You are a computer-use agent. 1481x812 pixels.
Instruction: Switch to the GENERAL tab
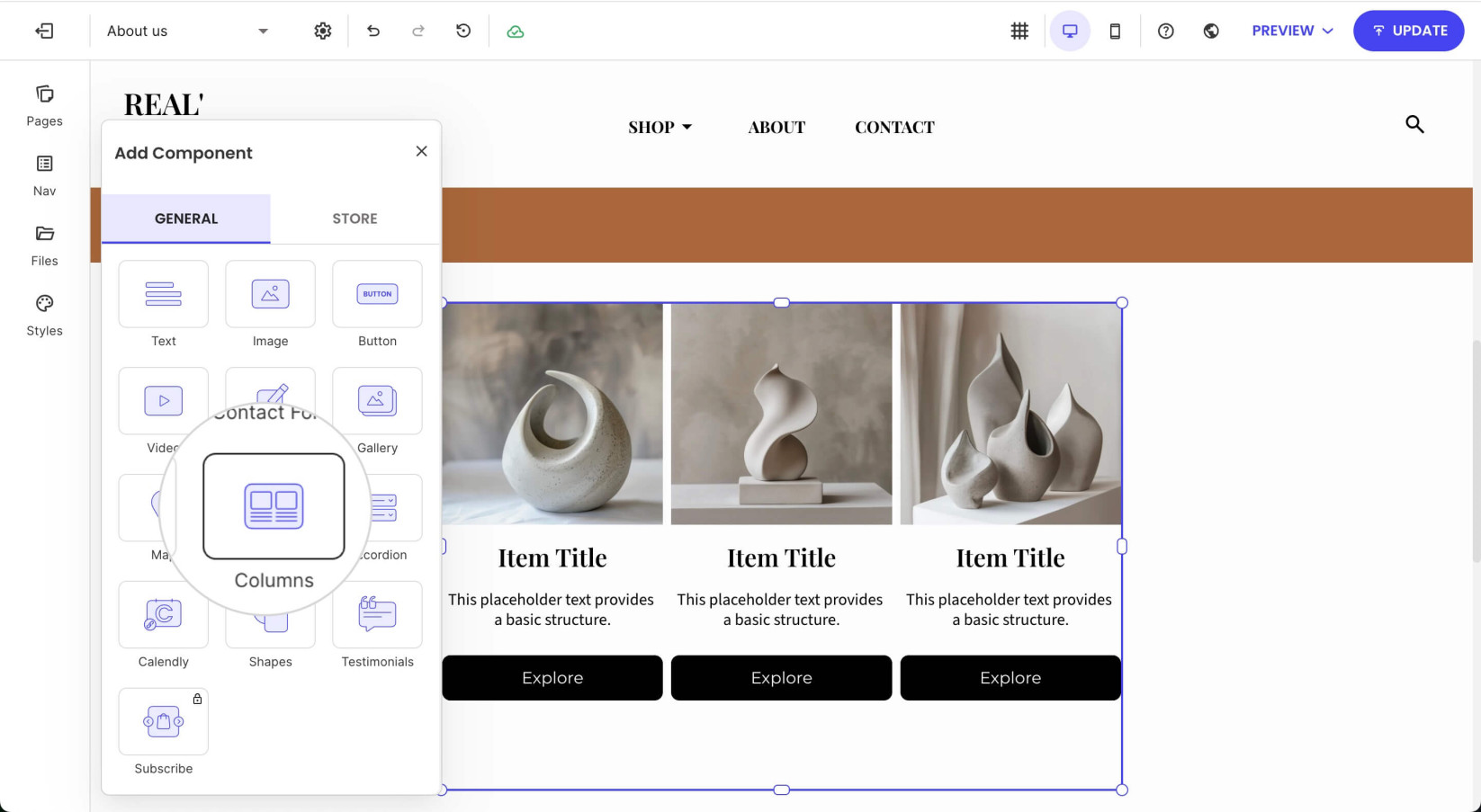tap(186, 219)
